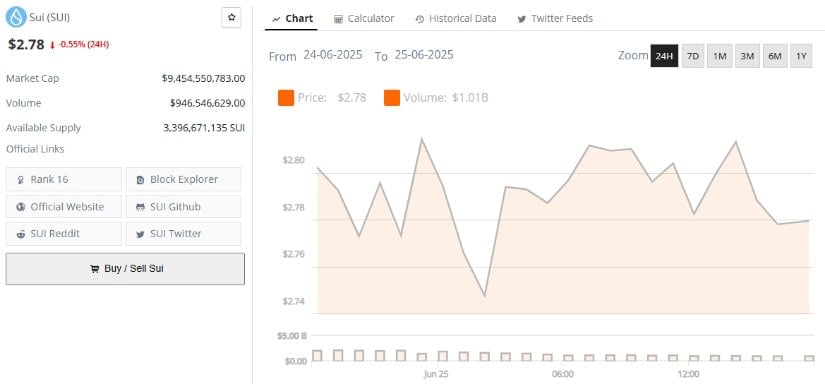Click the price line peak near Jun 25
825x384 pixels.
point(421,139)
